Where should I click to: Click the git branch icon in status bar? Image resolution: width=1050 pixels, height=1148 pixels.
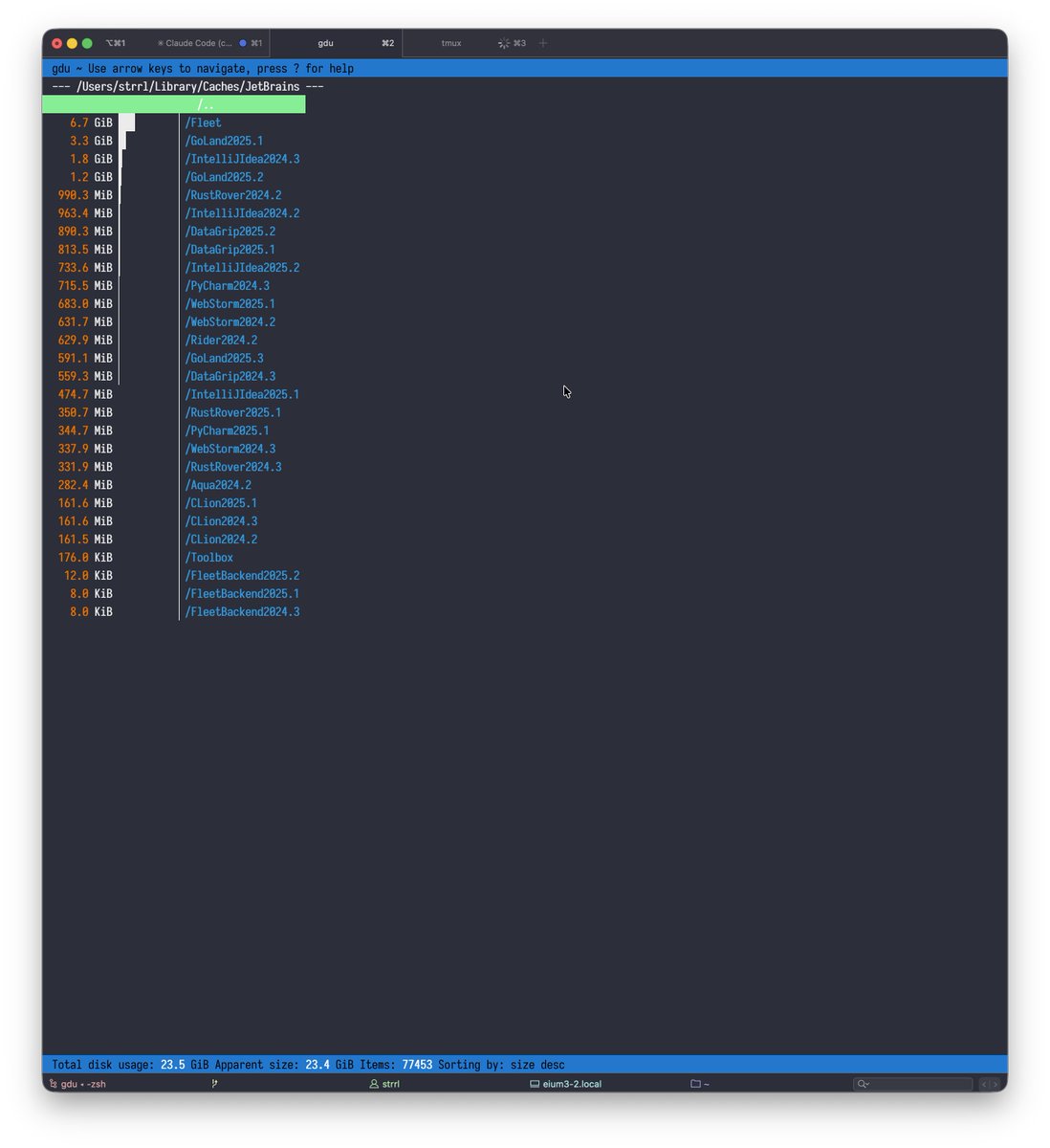pos(214,1084)
